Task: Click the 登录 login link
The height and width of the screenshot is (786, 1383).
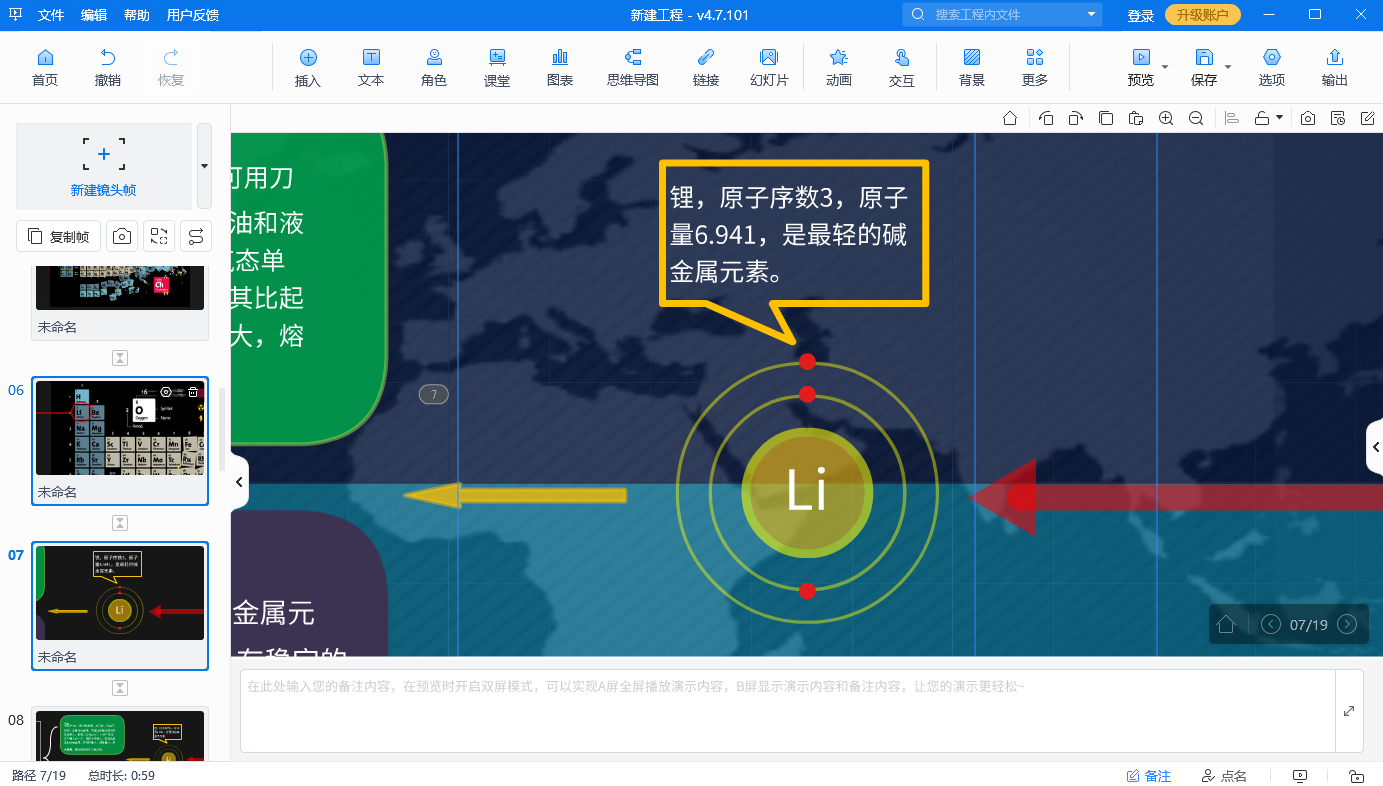Action: pyautogui.click(x=1141, y=15)
